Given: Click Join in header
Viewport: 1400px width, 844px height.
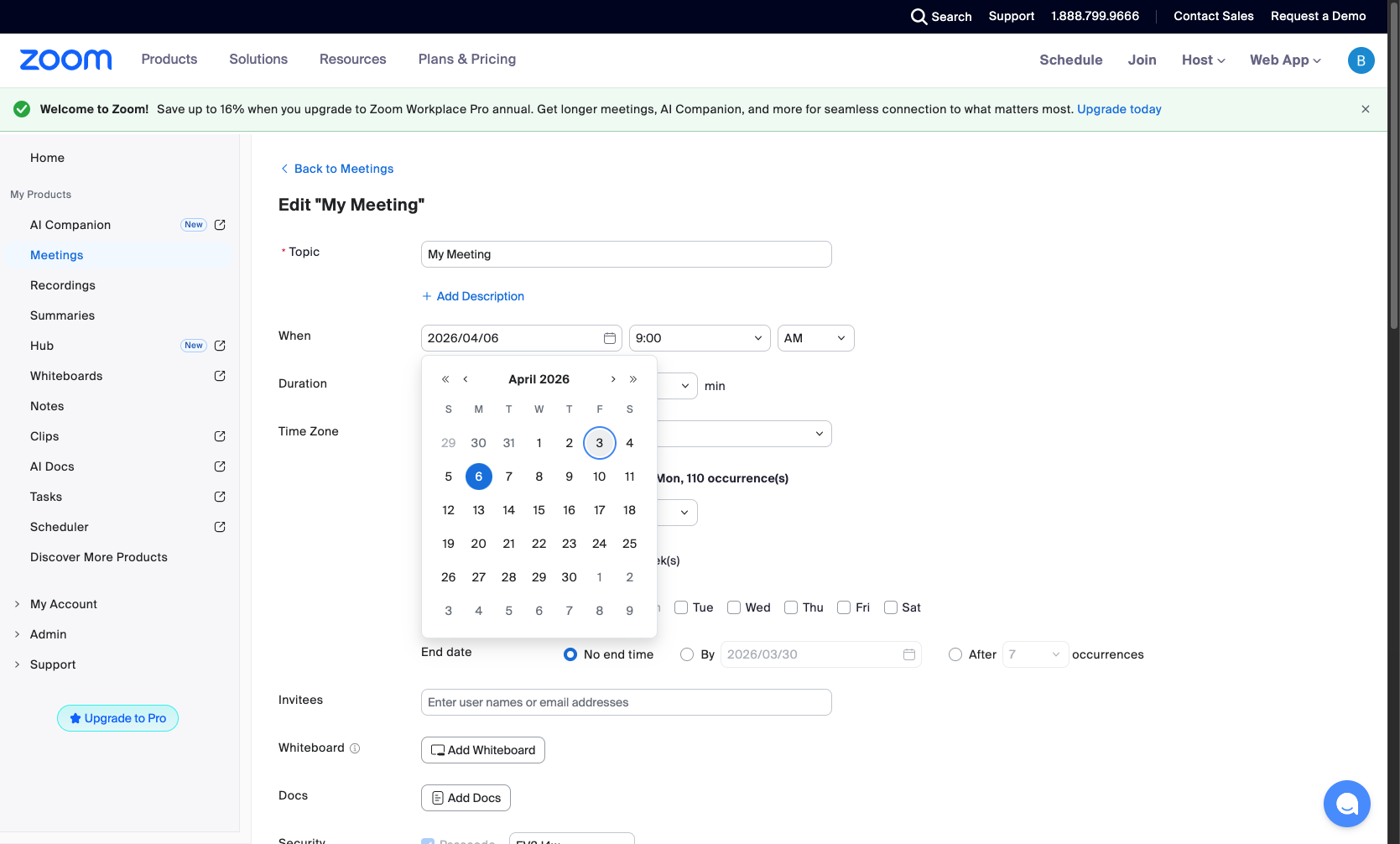Looking at the screenshot, I should (1142, 60).
